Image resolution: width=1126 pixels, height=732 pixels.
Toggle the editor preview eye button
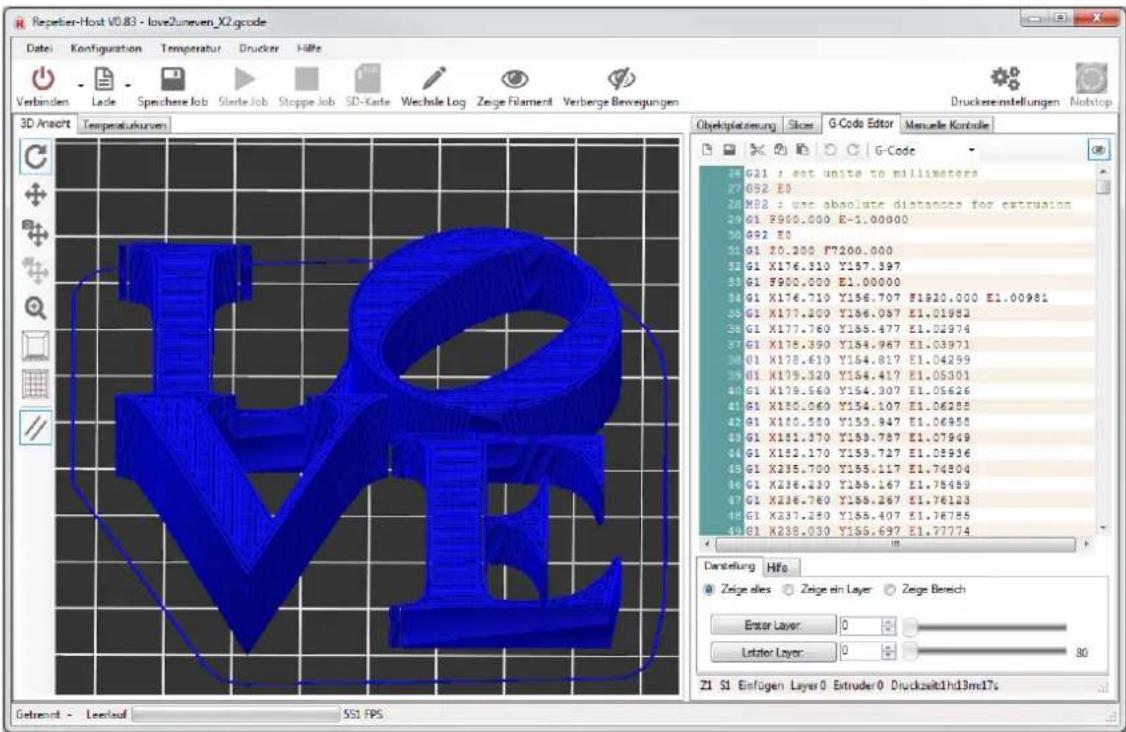tap(1098, 149)
